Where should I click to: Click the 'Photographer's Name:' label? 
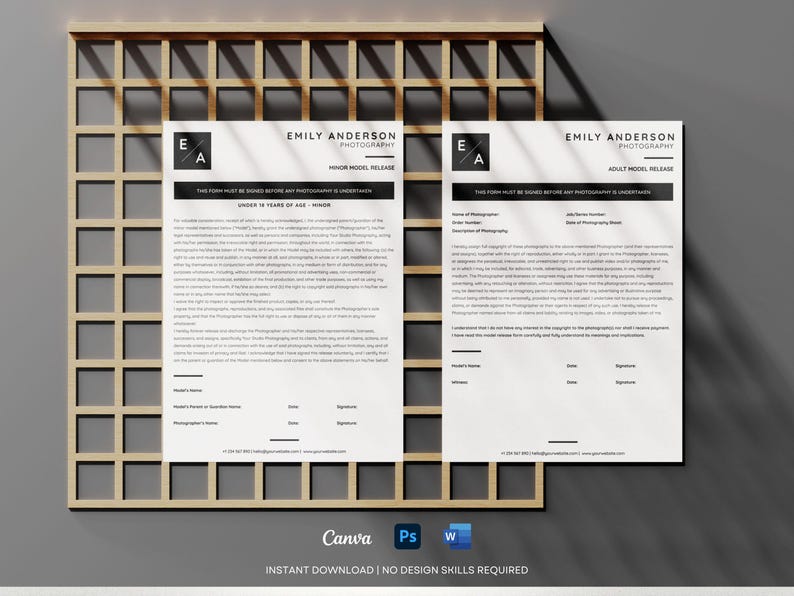point(195,423)
